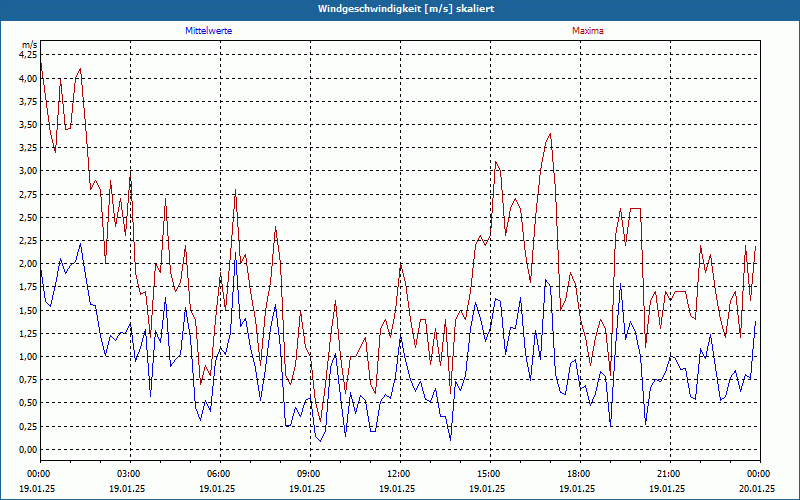Click the '06:00' x-axis time label
This screenshot has width=800, height=500.
click(217, 473)
